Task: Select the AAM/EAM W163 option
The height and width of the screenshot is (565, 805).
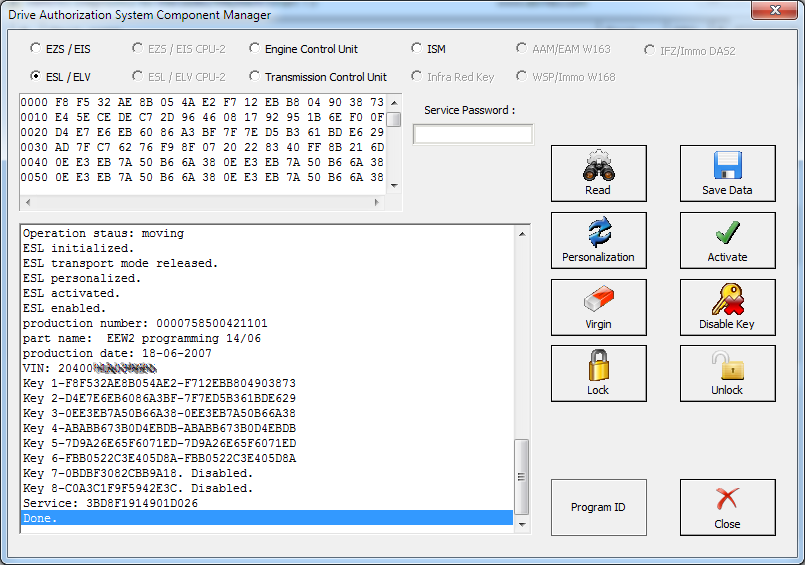Action: [x=521, y=48]
